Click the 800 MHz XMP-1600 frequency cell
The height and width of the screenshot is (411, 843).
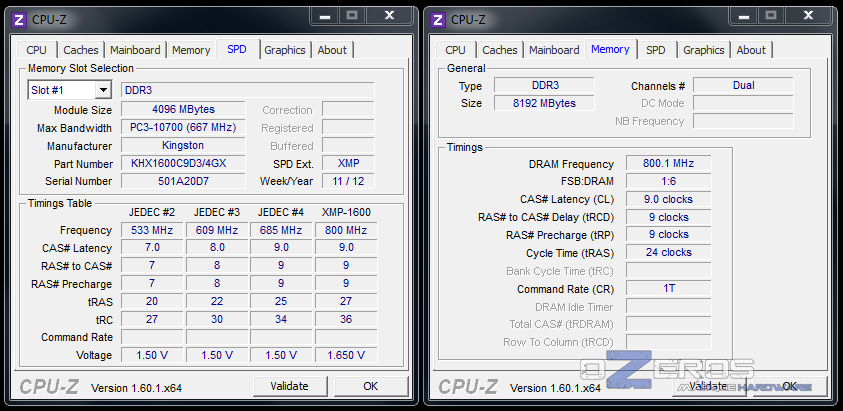click(346, 230)
